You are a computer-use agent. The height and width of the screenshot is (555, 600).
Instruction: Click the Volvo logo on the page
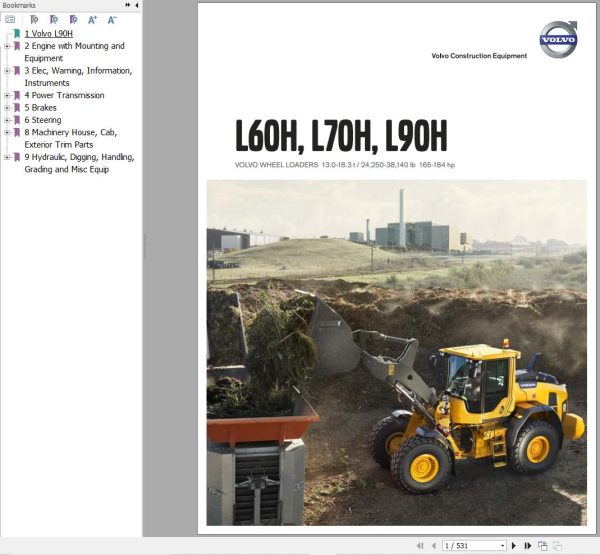click(558, 39)
